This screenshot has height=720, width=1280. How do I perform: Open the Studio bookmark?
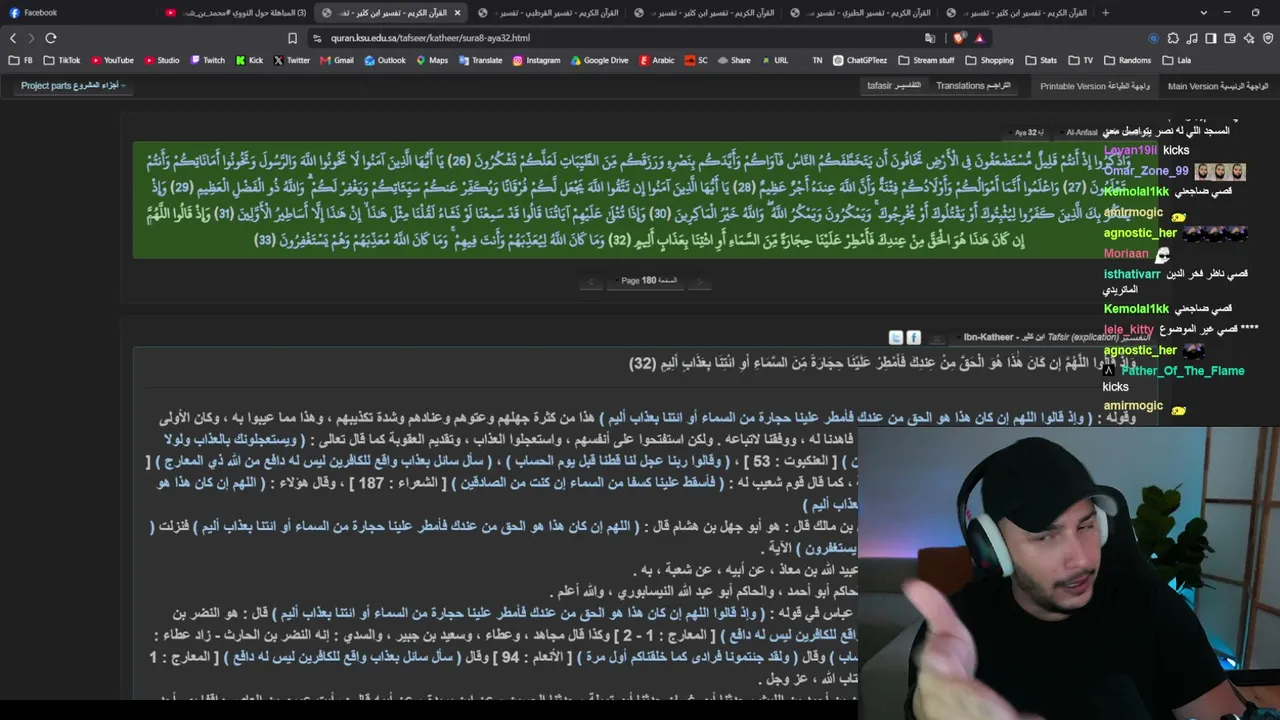tap(161, 60)
